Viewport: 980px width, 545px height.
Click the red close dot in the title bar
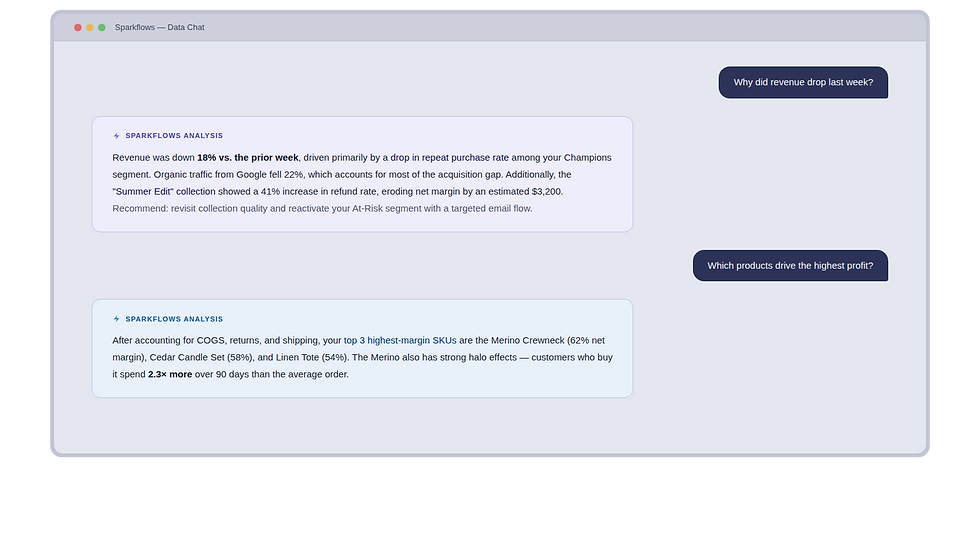78,27
